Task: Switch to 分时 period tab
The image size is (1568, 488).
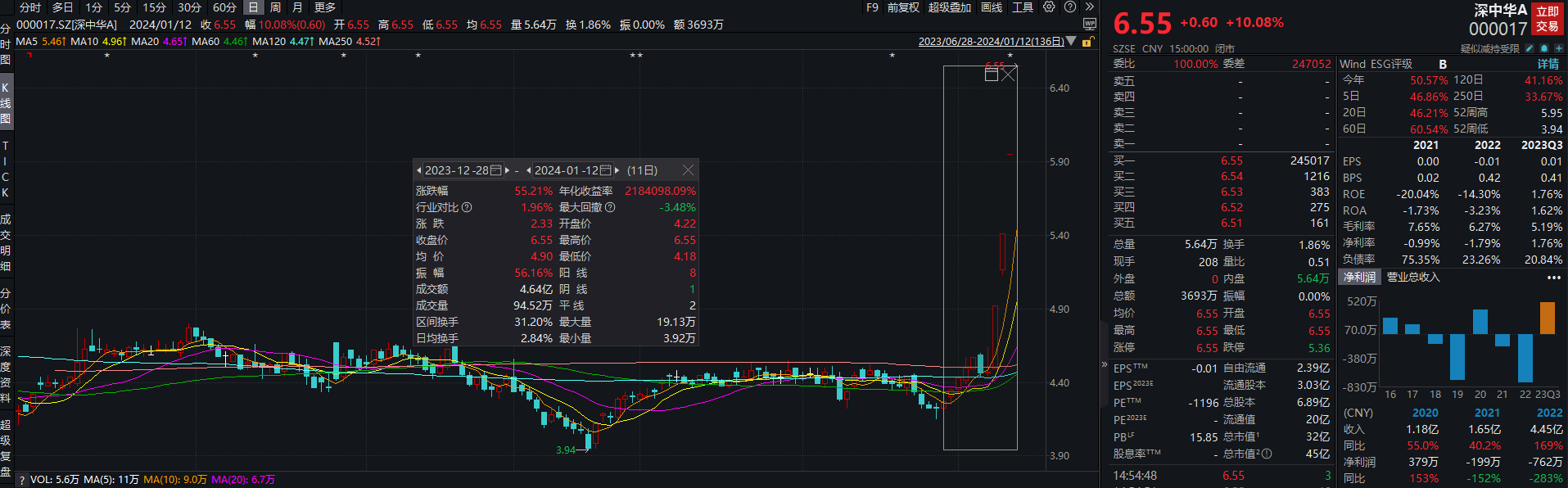Action: coord(30,7)
